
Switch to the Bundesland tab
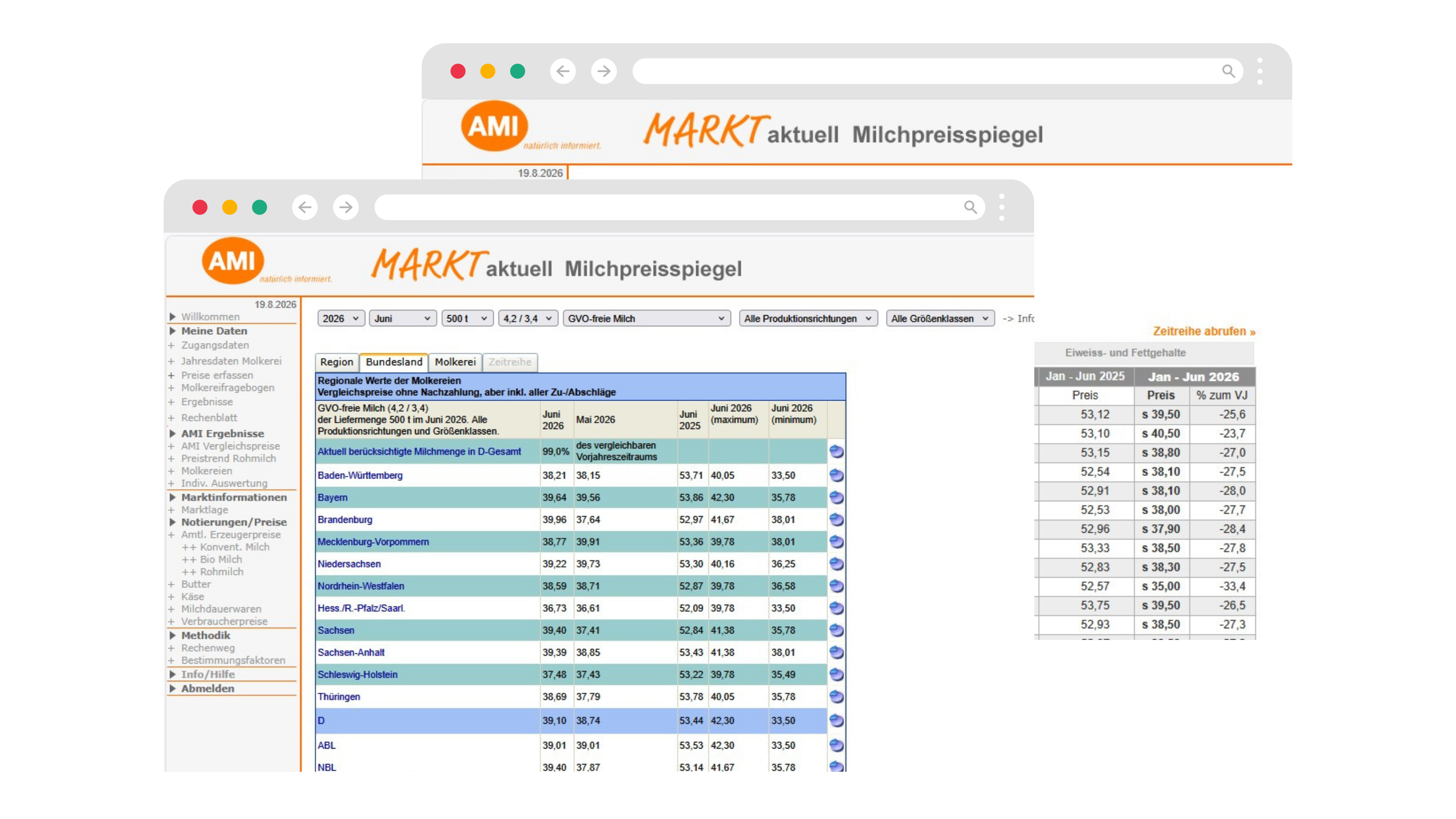394,362
